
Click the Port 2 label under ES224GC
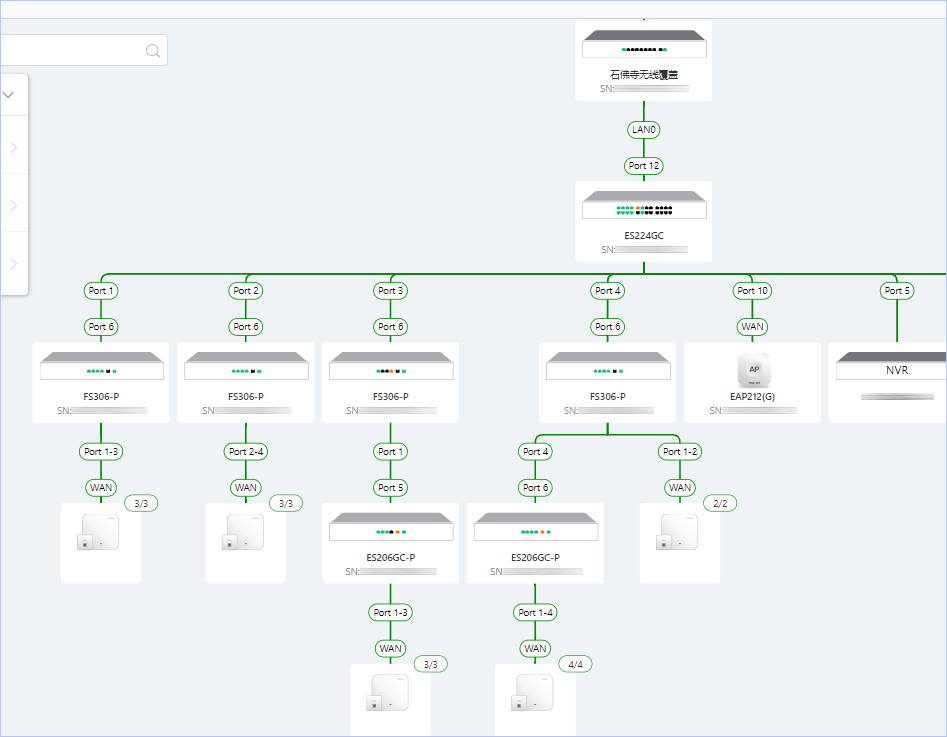point(246,291)
